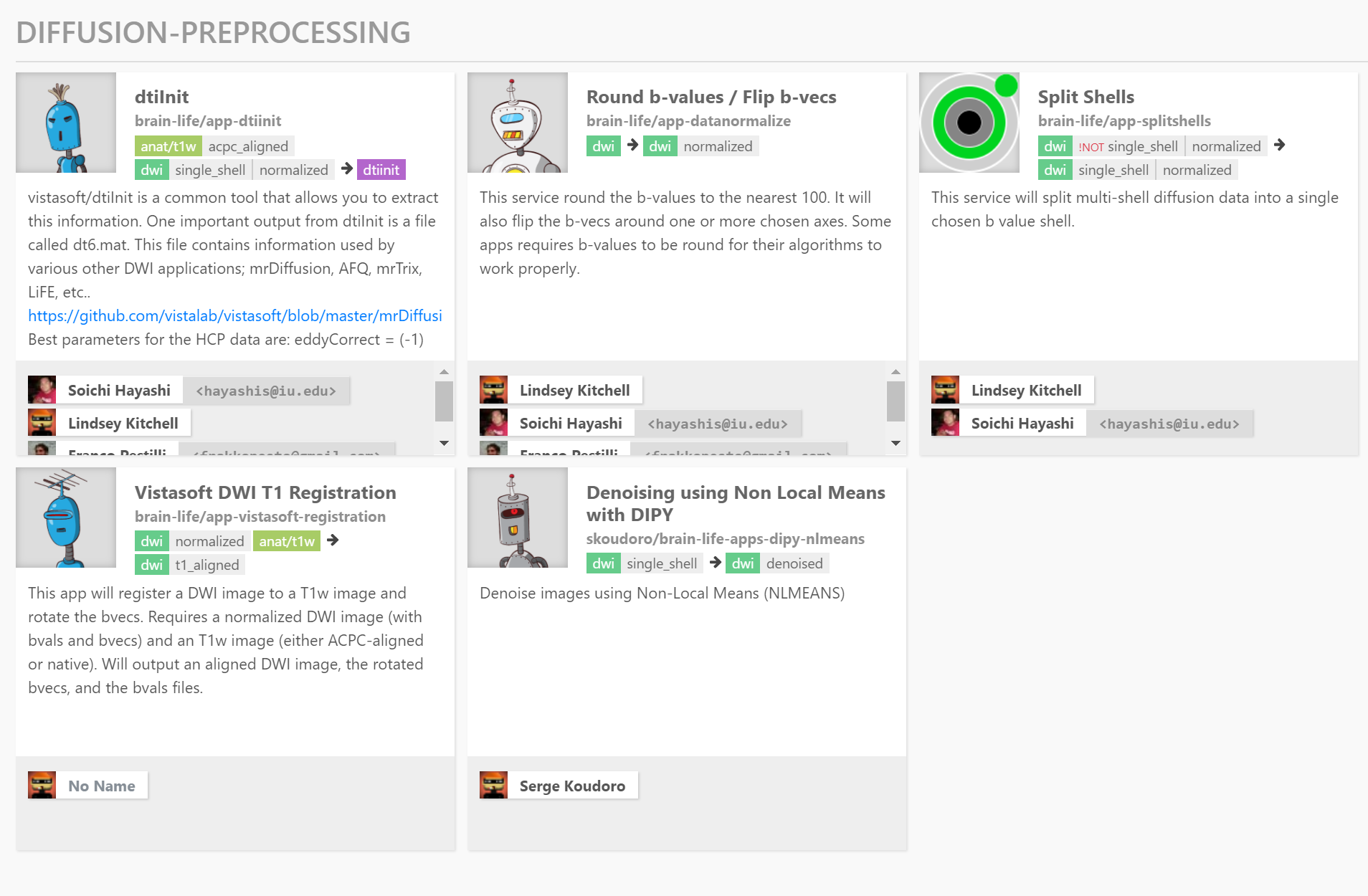Open the vistasoft mrDiffusion GitHub link

tap(234, 315)
